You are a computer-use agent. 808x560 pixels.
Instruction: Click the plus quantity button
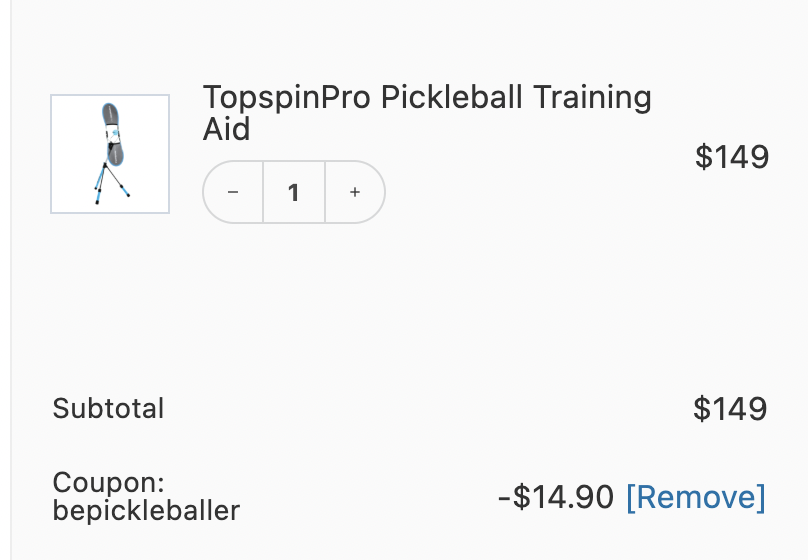pyautogui.click(x=355, y=192)
